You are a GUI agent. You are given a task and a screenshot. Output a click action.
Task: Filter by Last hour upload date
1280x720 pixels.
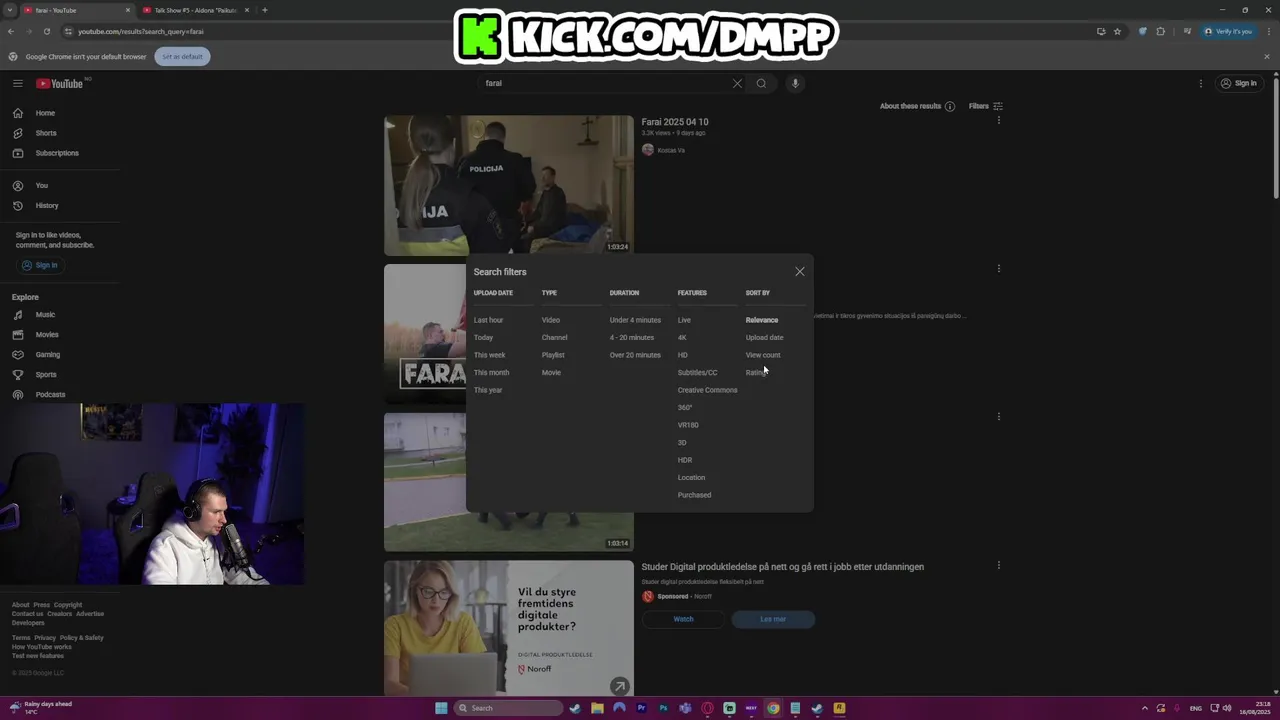click(489, 320)
